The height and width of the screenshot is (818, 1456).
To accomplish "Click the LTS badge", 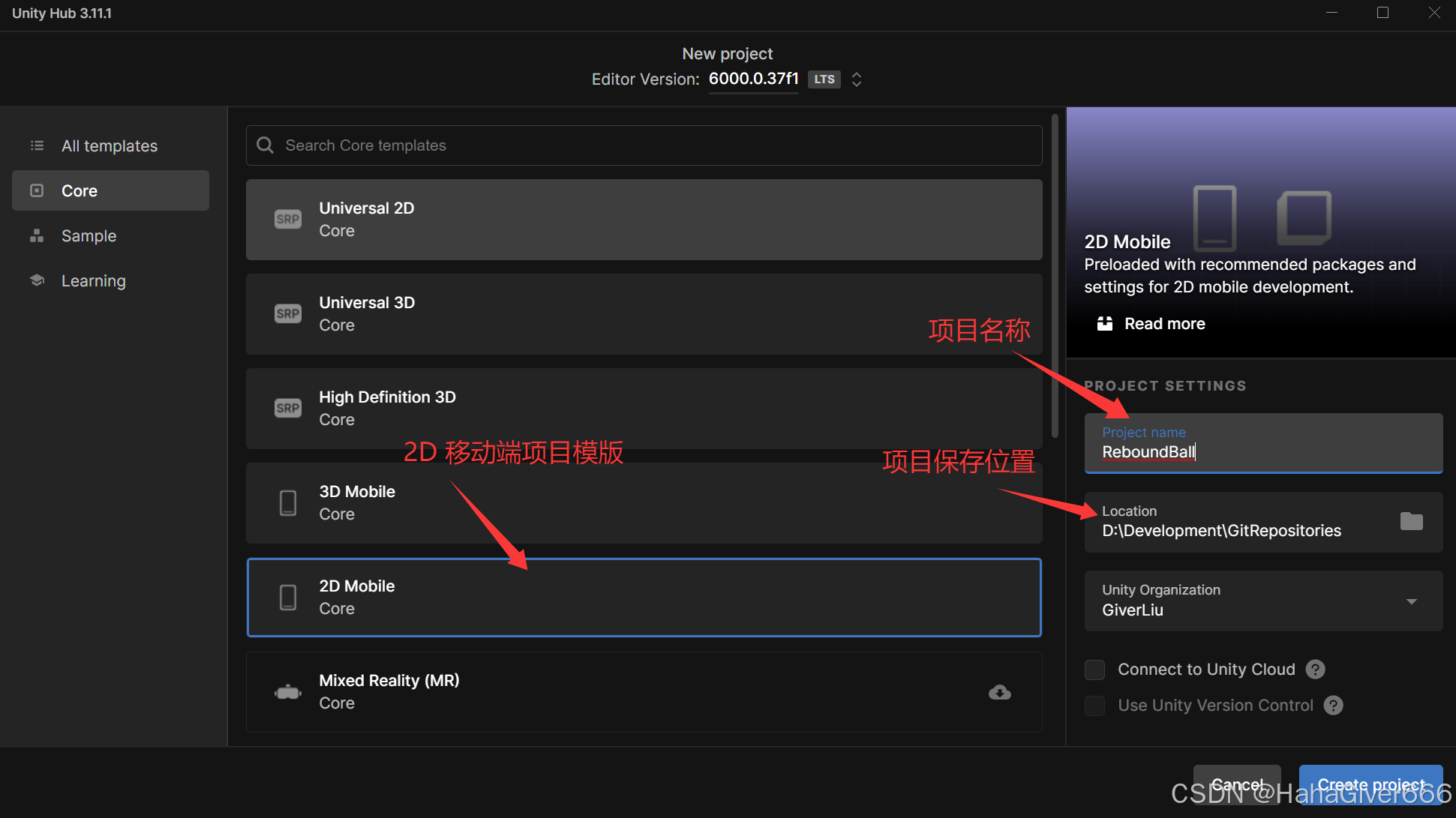I will click(824, 79).
